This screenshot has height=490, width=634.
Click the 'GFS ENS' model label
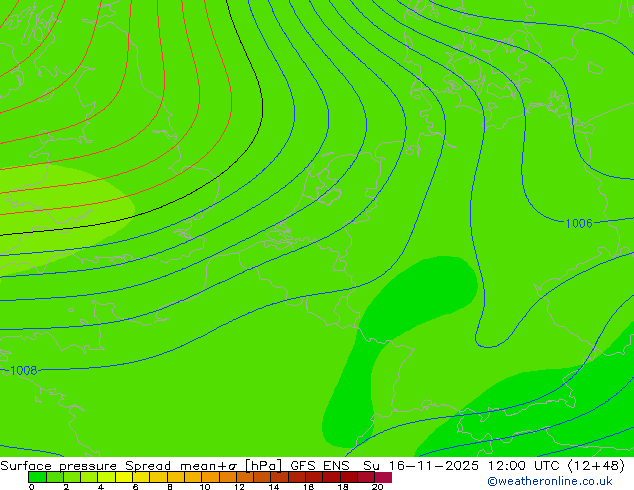click(x=320, y=466)
